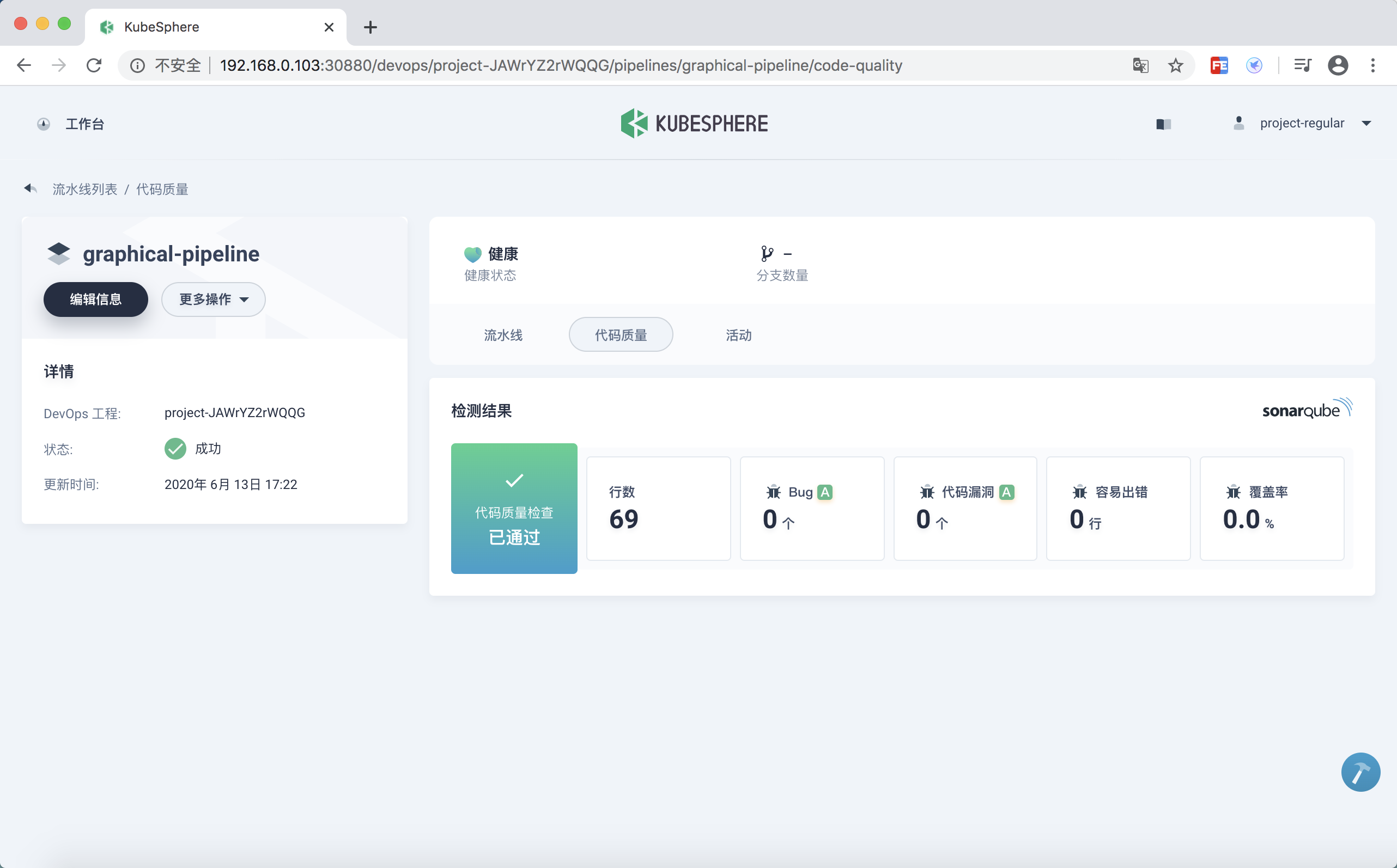The height and width of the screenshot is (868, 1397).
Task: Click the back arrow beside 流水线列表
Action: (x=31, y=188)
